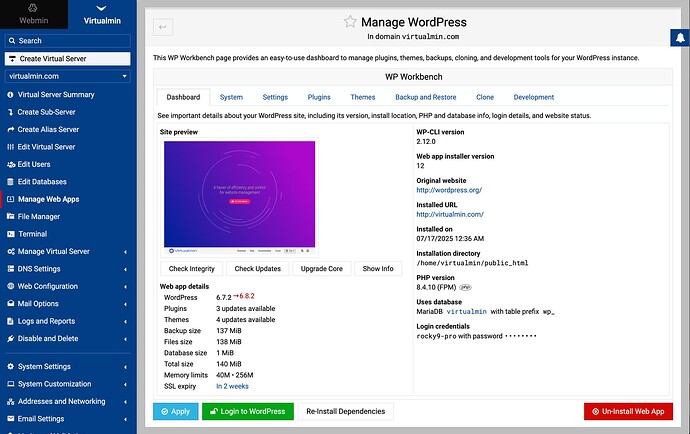690x434 pixels.
Task: Click the Addresses and Networking icon
Action: [11, 401]
